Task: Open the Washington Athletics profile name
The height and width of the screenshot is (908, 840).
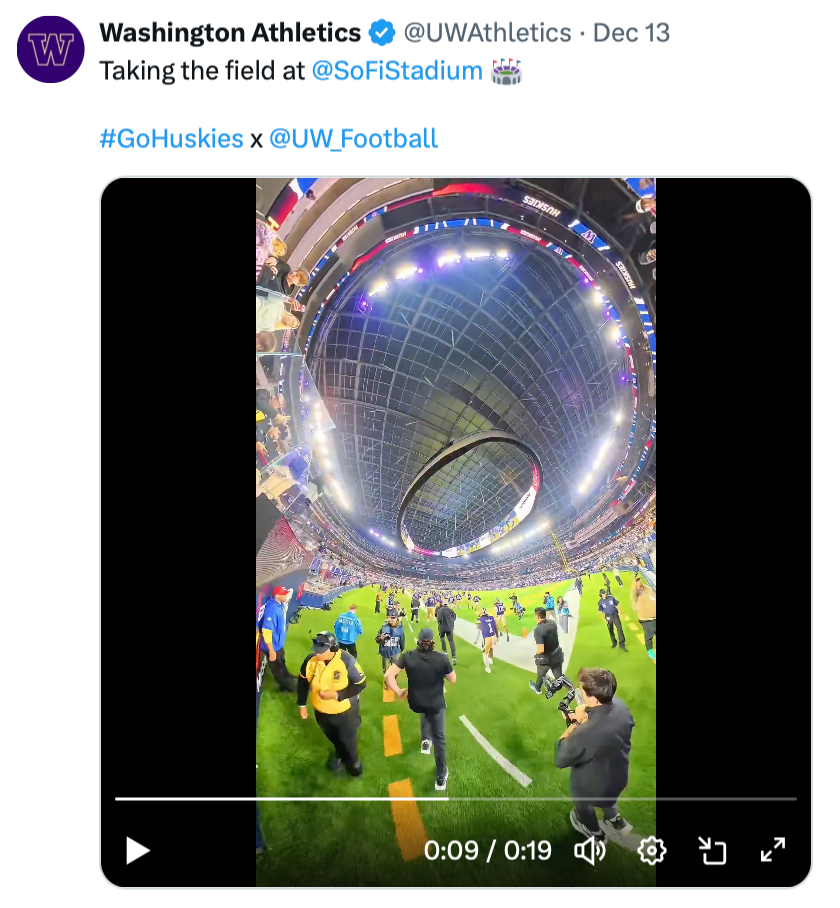Action: pyautogui.click(x=230, y=33)
